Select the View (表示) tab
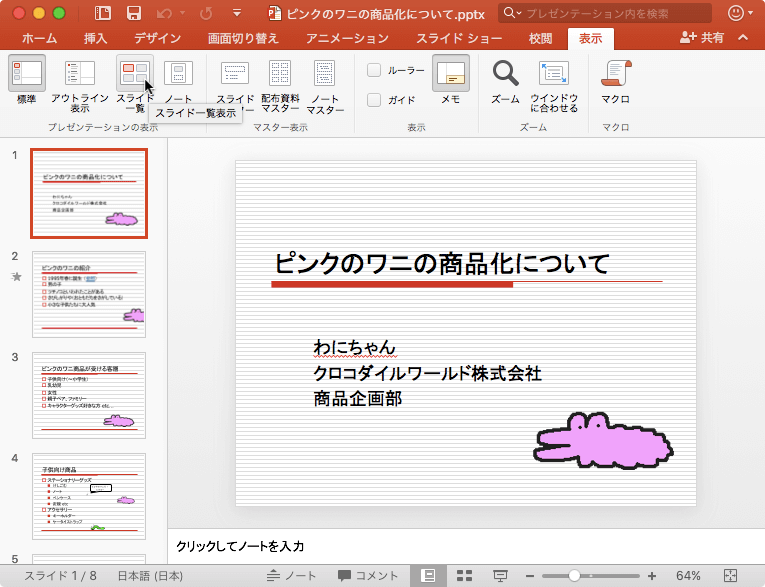 point(590,38)
